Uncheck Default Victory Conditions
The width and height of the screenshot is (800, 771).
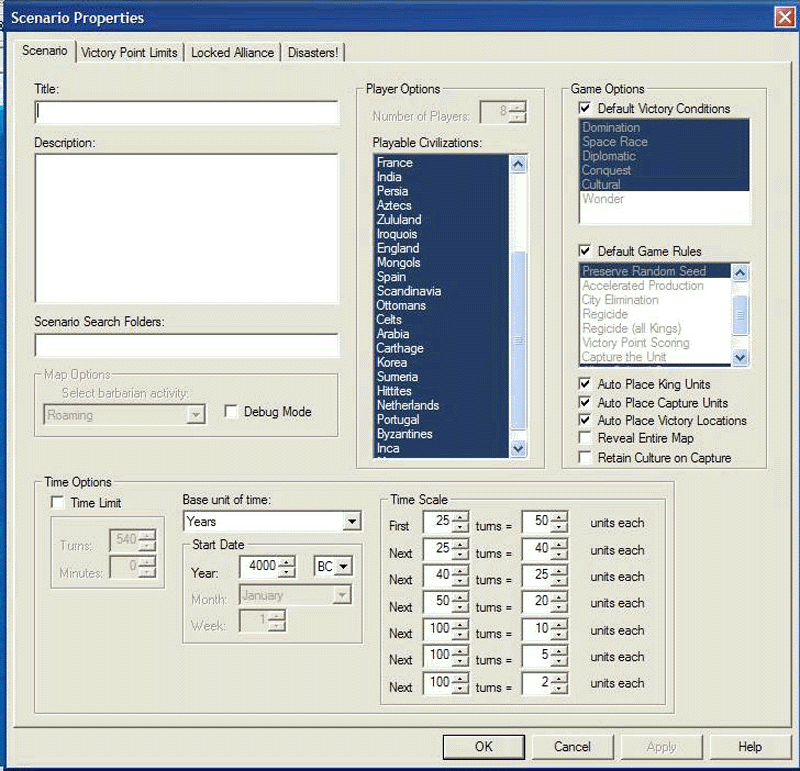coord(585,108)
